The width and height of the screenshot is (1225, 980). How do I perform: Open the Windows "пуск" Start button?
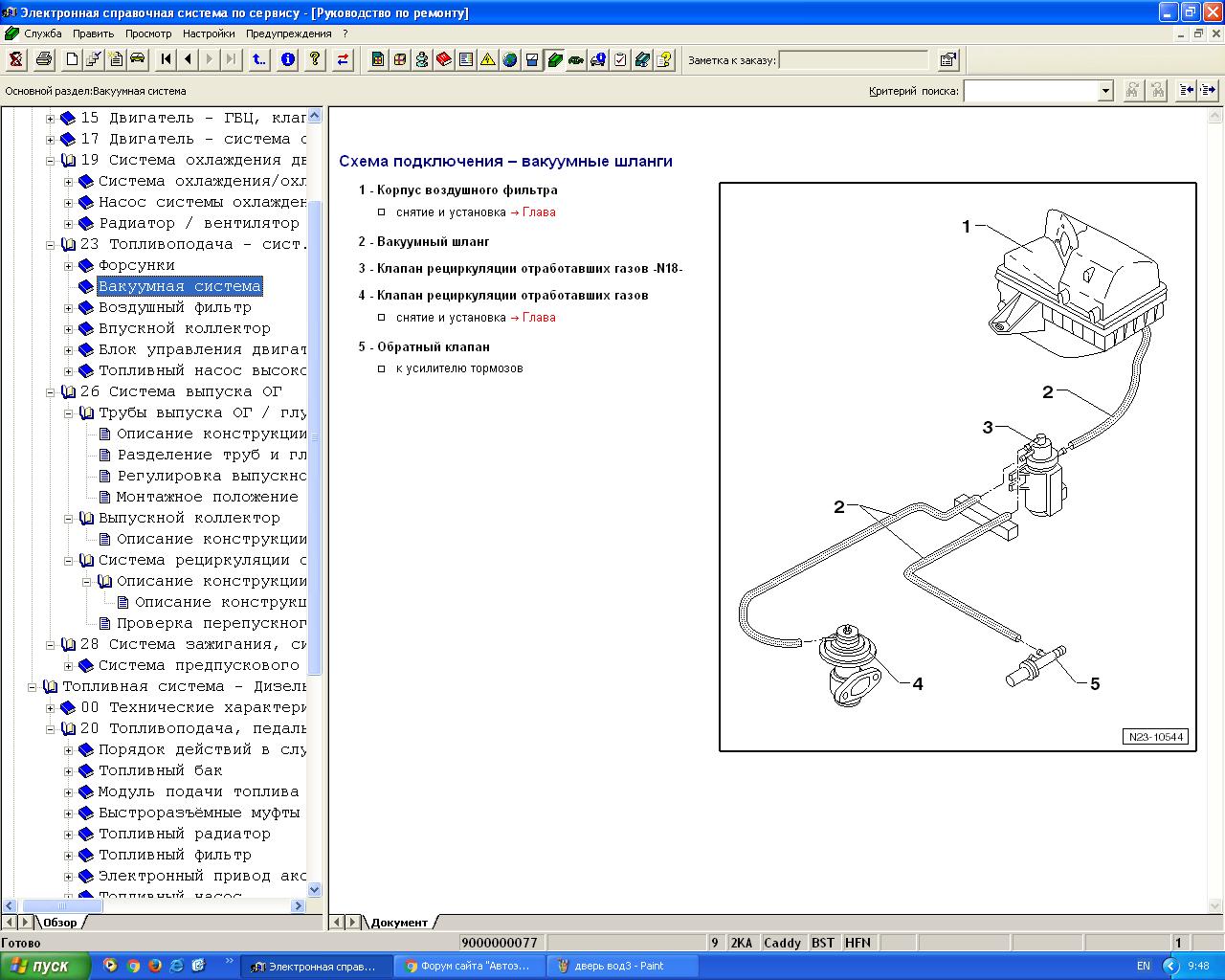(x=45, y=966)
